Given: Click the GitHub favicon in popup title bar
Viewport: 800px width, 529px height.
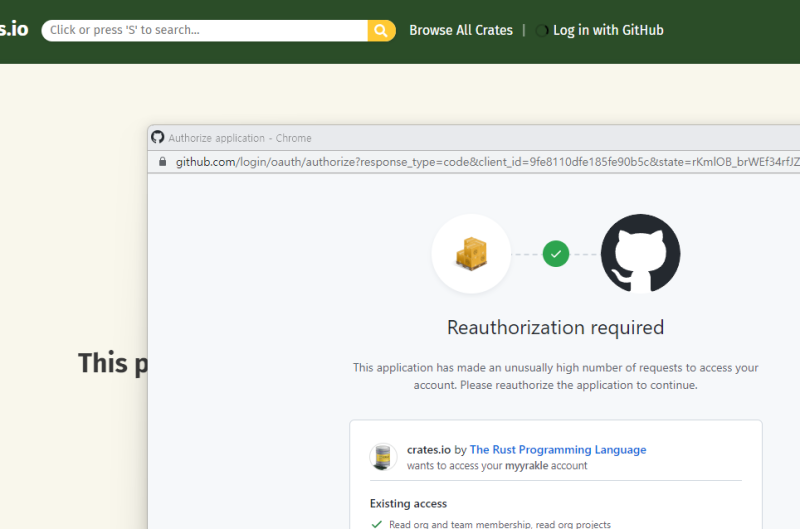Looking at the screenshot, I should click(x=158, y=138).
